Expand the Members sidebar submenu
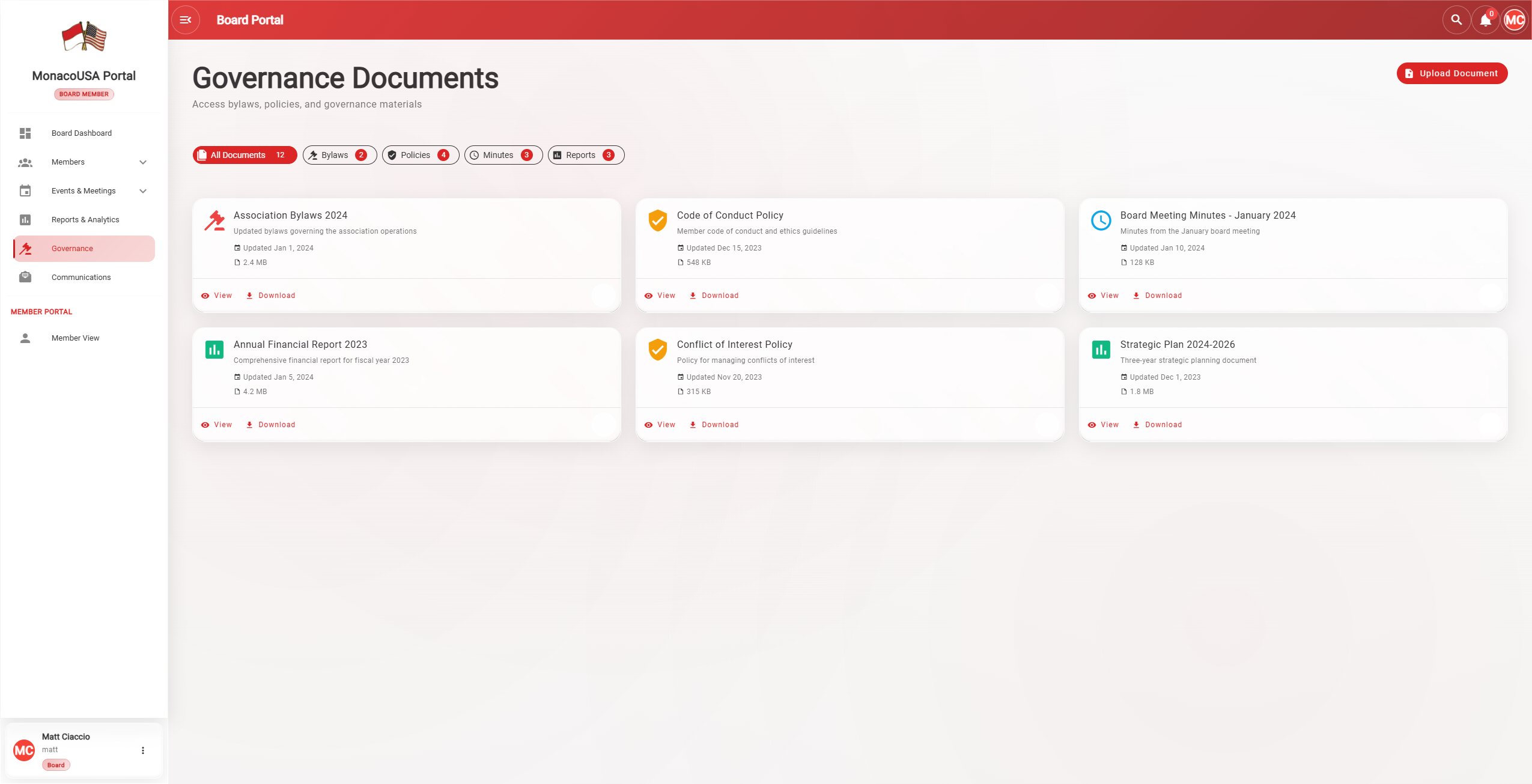The width and height of the screenshot is (1532, 784). click(143, 162)
